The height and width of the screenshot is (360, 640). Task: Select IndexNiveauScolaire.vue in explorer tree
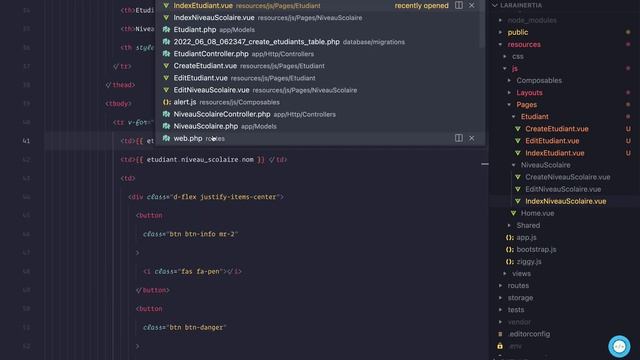565,201
